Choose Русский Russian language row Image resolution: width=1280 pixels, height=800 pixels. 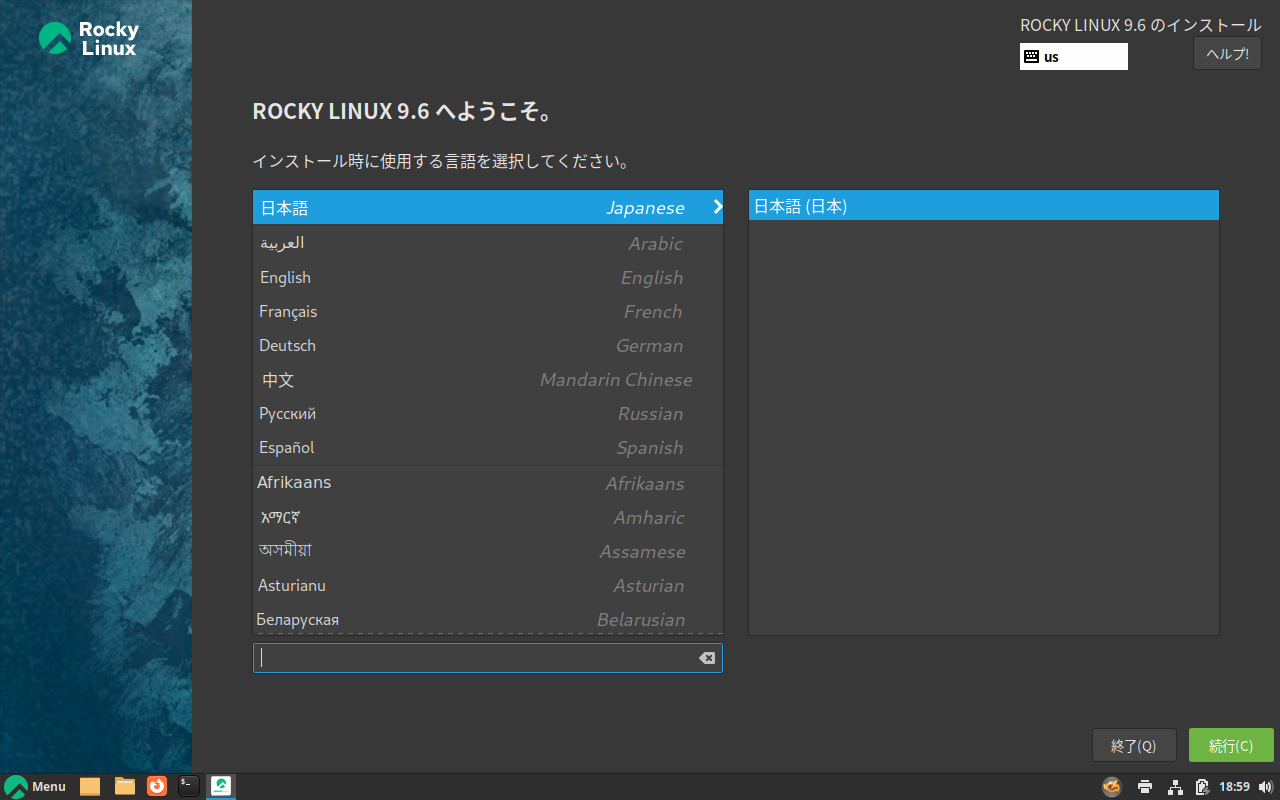[x=488, y=413]
